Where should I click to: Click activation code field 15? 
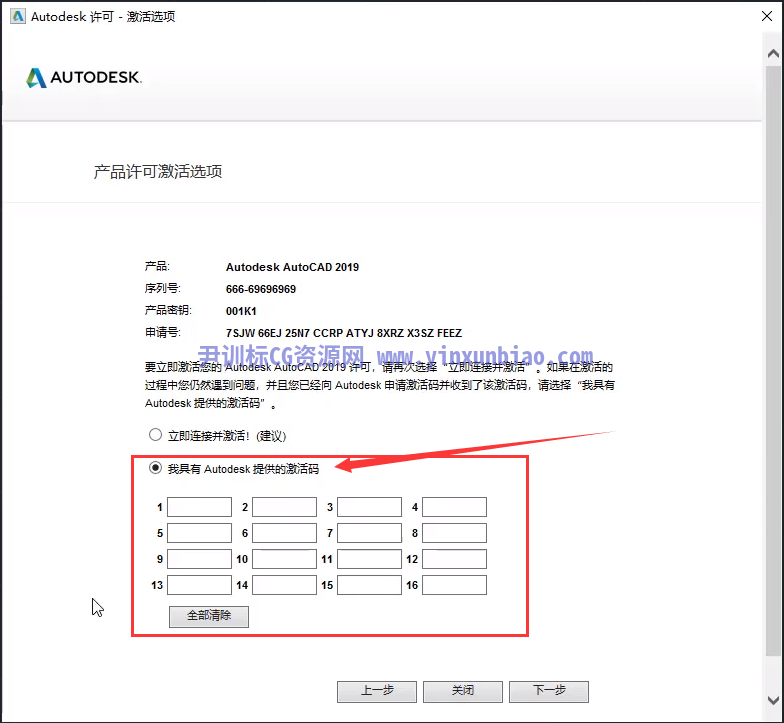point(370,585)
